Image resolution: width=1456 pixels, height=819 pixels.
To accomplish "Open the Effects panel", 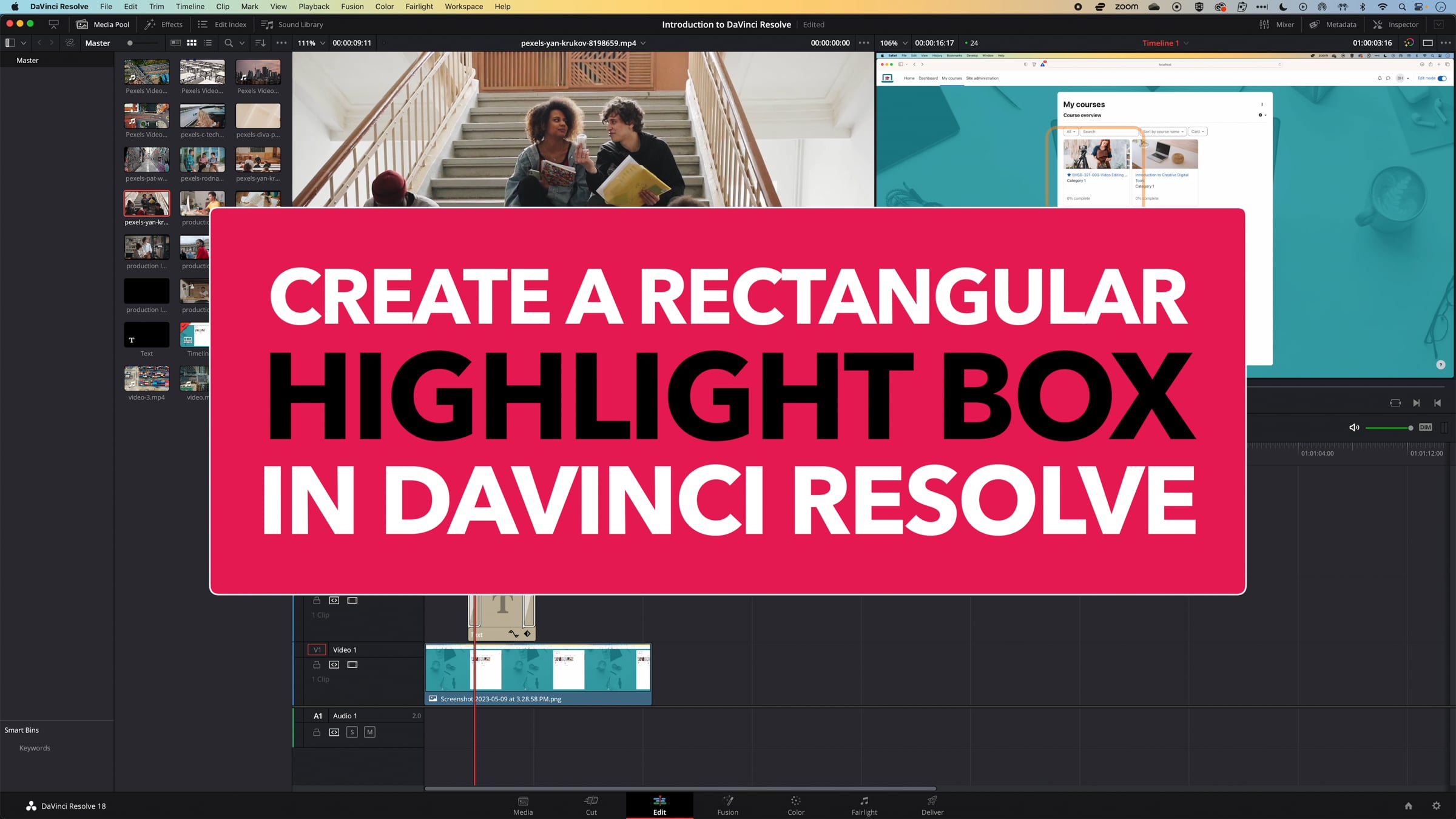I will pos(163,24).
